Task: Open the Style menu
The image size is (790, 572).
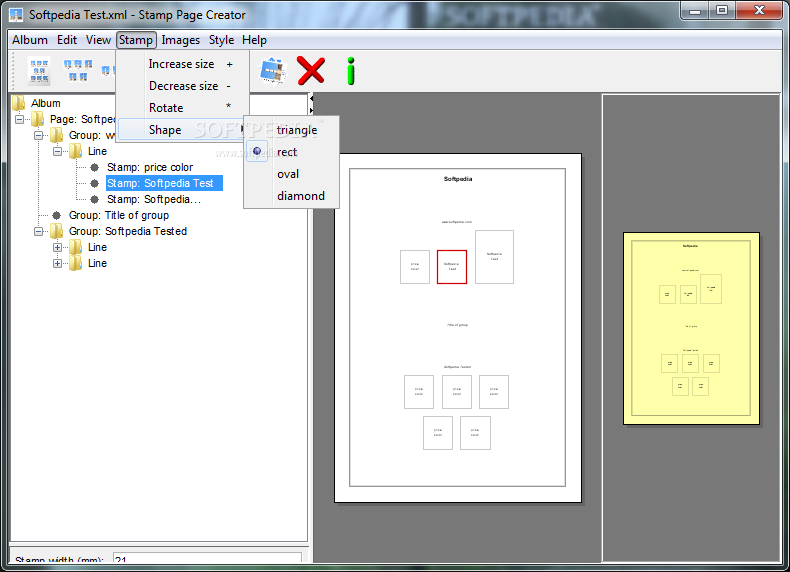Action: [x=221, y=40]
